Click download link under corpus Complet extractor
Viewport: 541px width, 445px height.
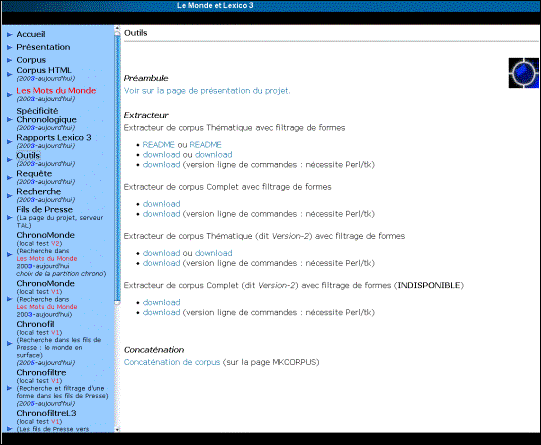click(x=161, y=204)
